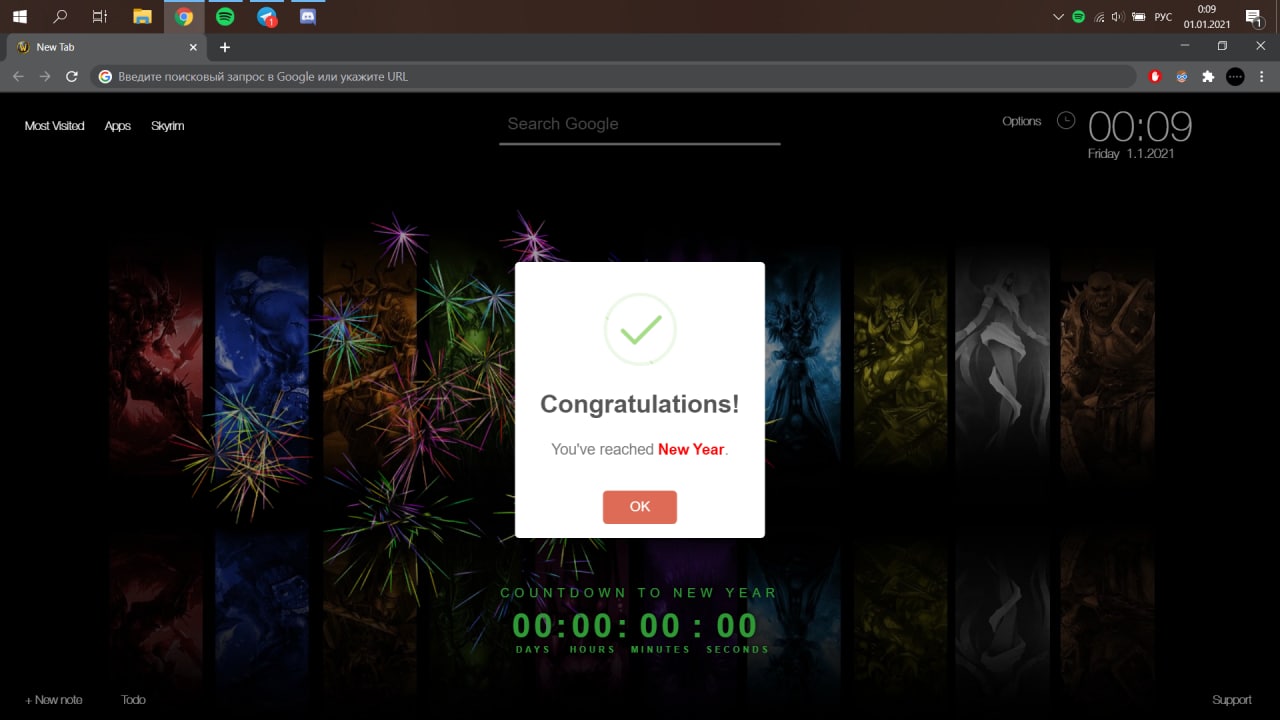Viewport: 1280px width, 720px height.
Task: Open the red hand AdBlock extension
Action: [x=1155, y=76]
